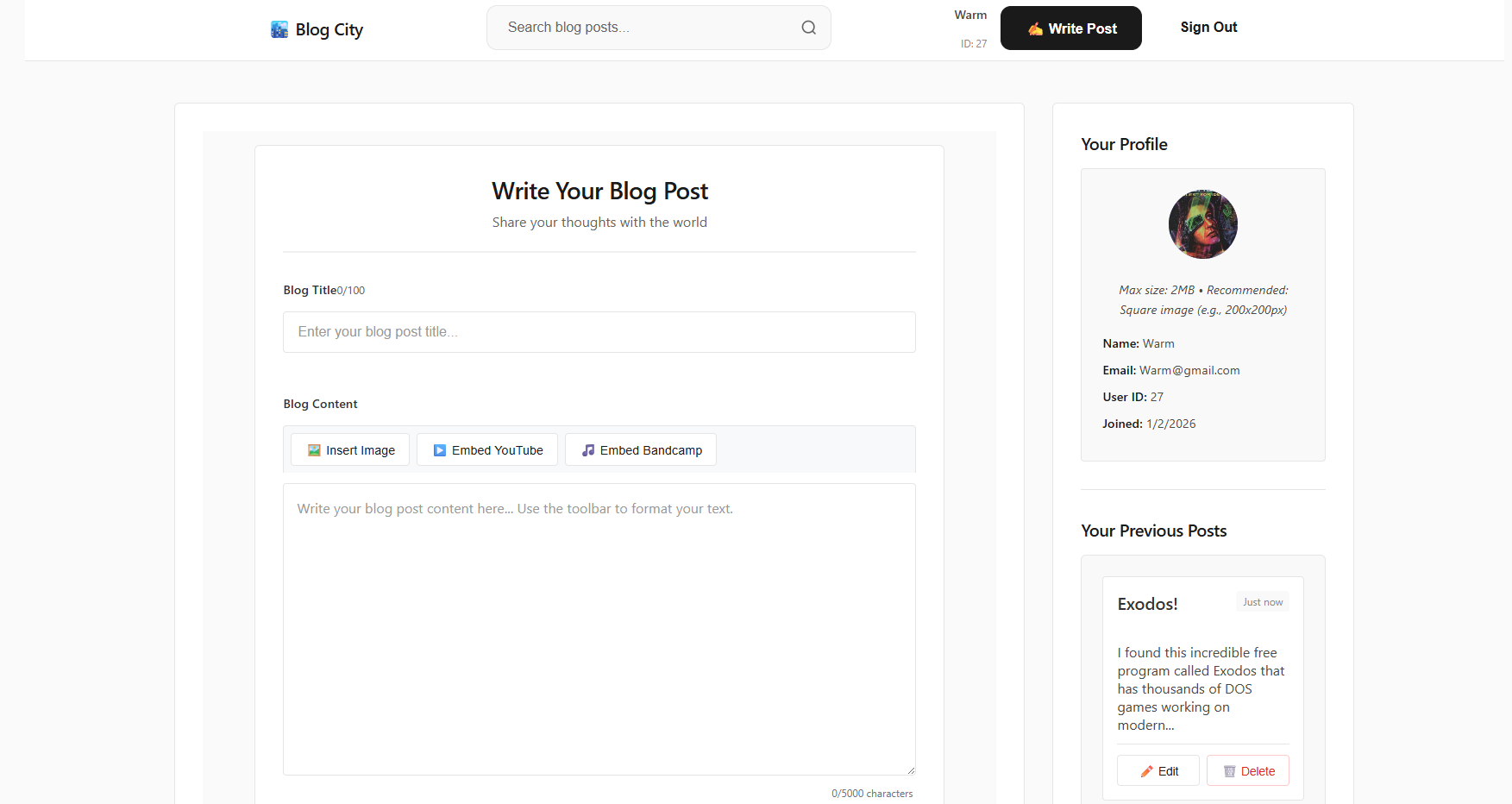Click the pen icon inside Write Post button
Viewport: 1512px width, 804px height.
point(1034,28)
